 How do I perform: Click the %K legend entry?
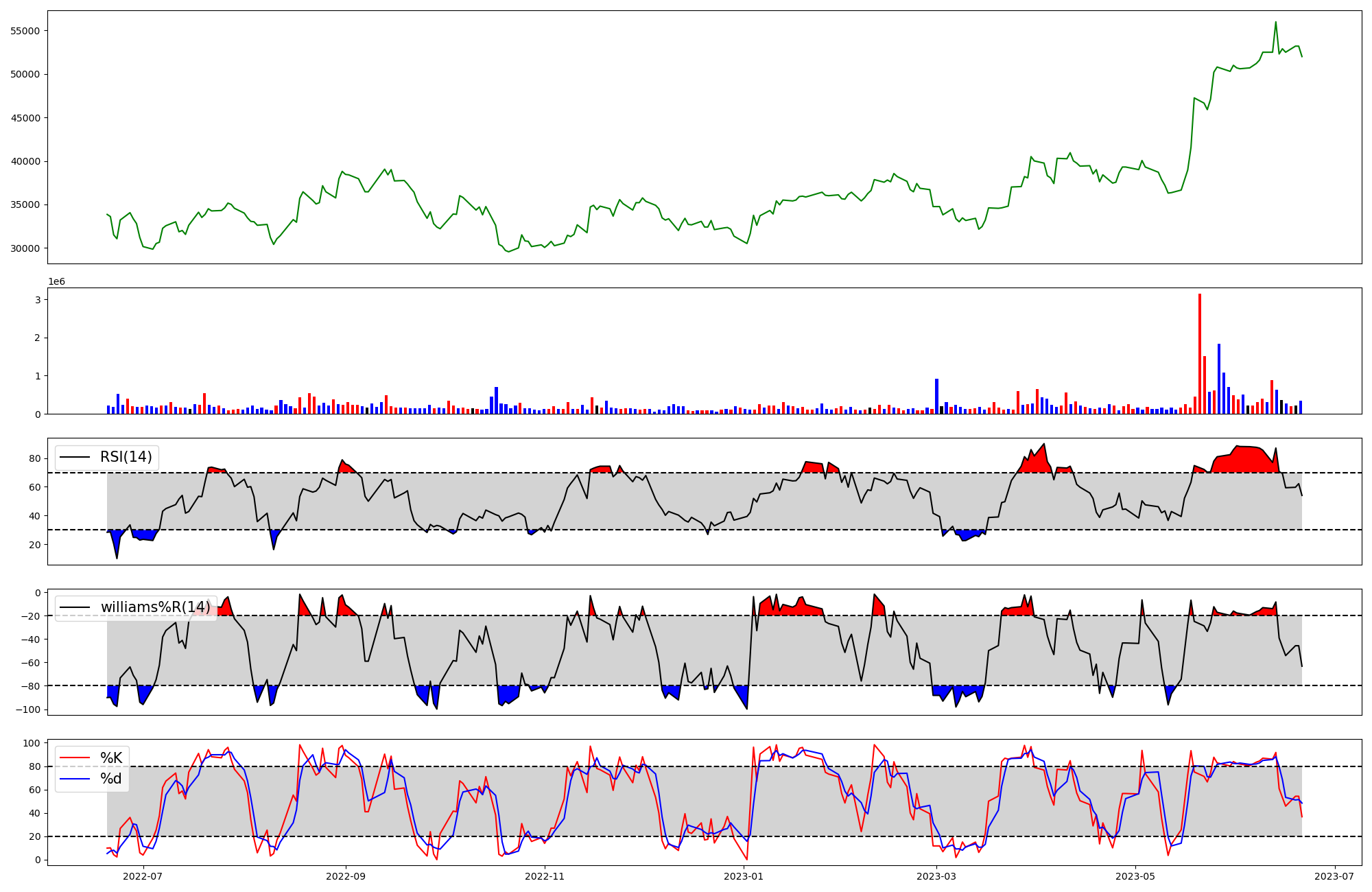pos(111,758)
